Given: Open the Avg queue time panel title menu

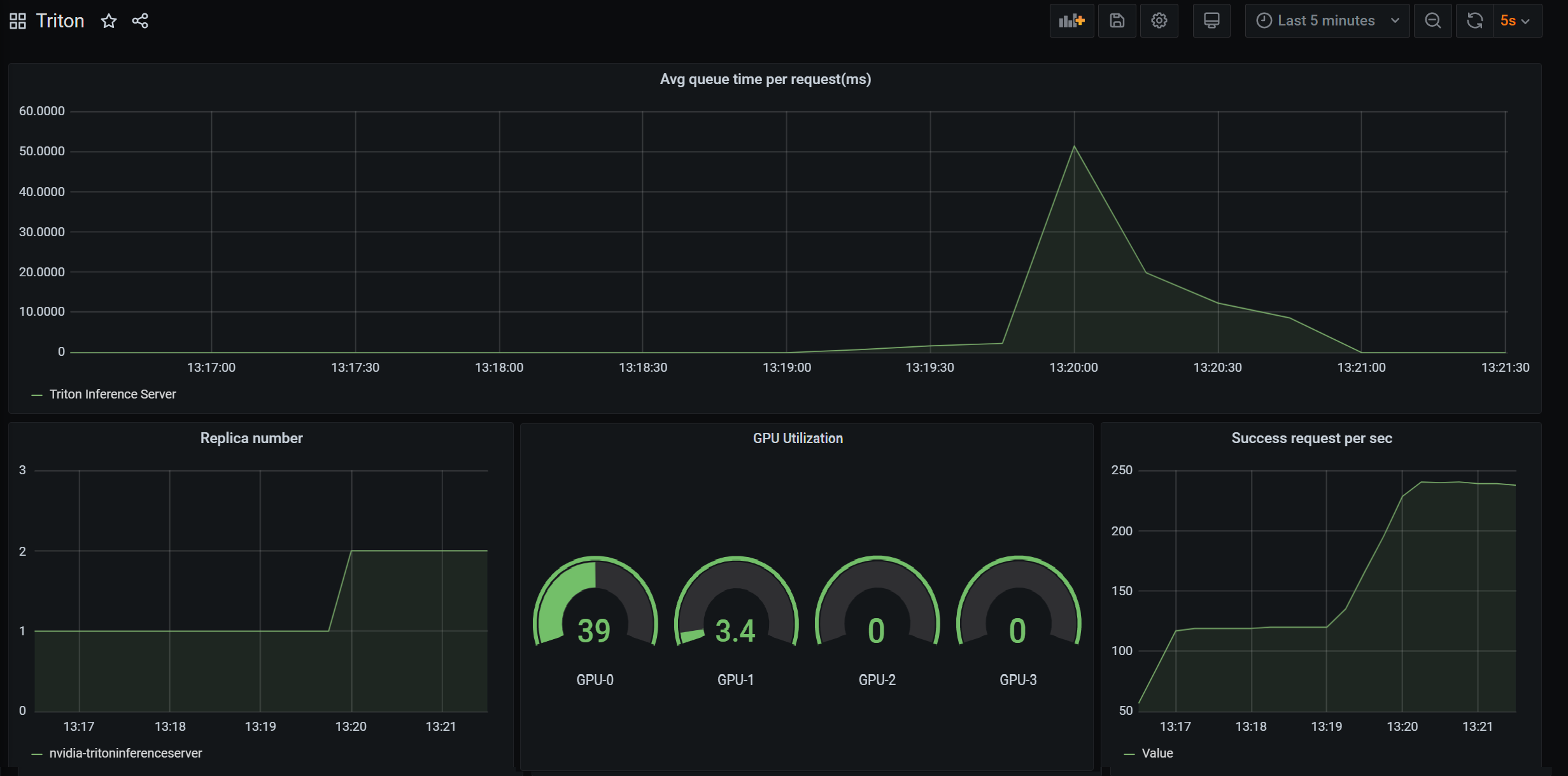Looking at the screenshot, I should tap(765, 80).
